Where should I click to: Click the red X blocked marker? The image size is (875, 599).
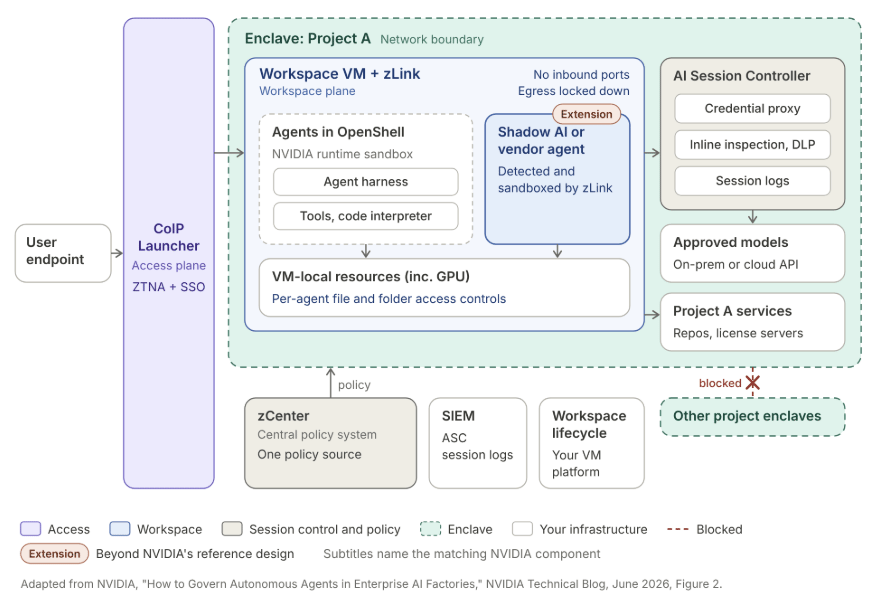point(752,383)
